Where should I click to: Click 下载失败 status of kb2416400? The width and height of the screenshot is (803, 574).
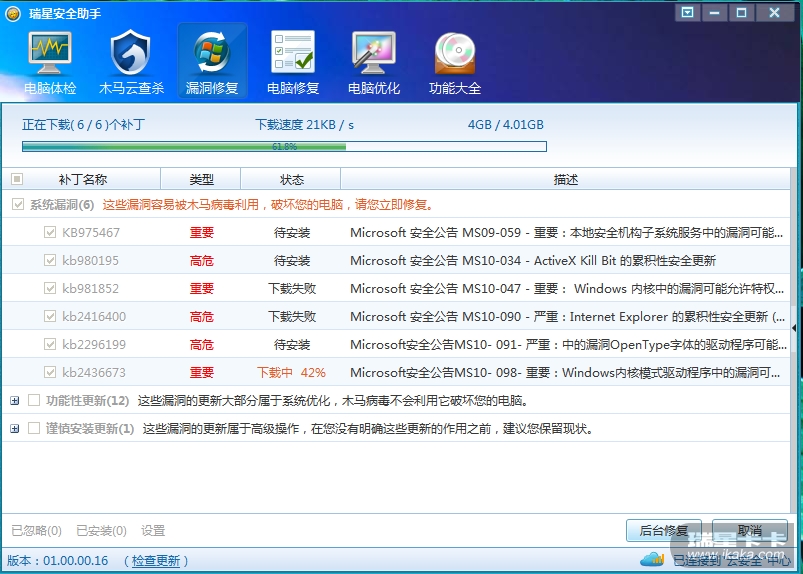pyautogui.click(x=292, y=316)
